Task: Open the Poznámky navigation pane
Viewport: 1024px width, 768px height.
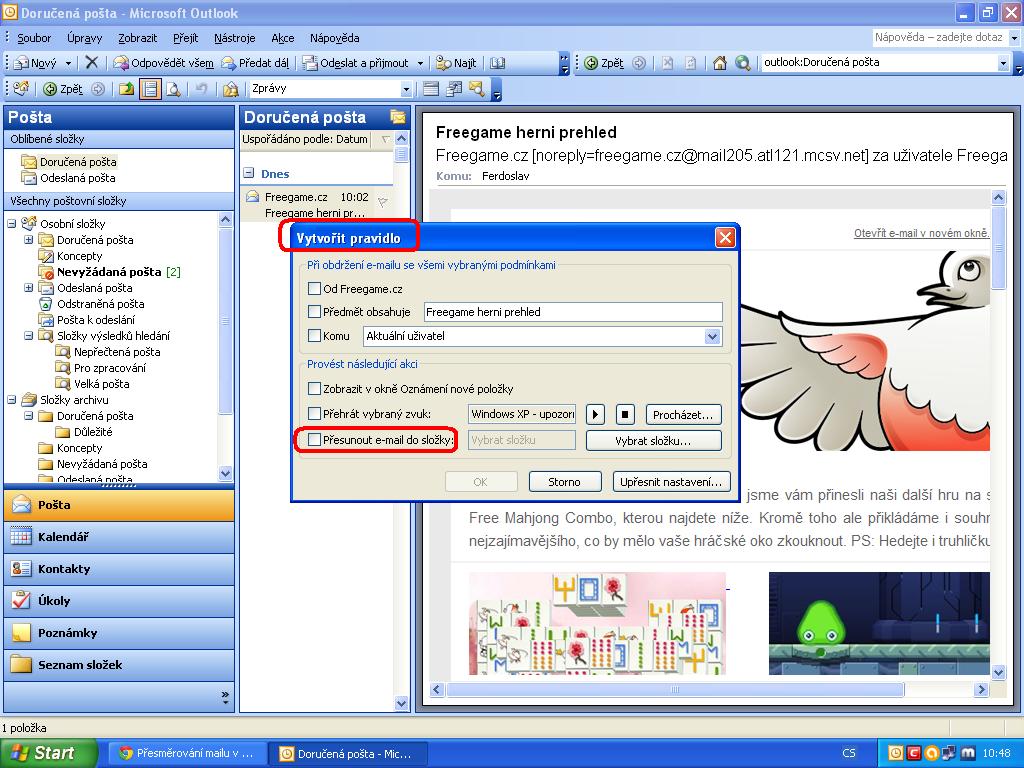Action: tap(119, 633)
